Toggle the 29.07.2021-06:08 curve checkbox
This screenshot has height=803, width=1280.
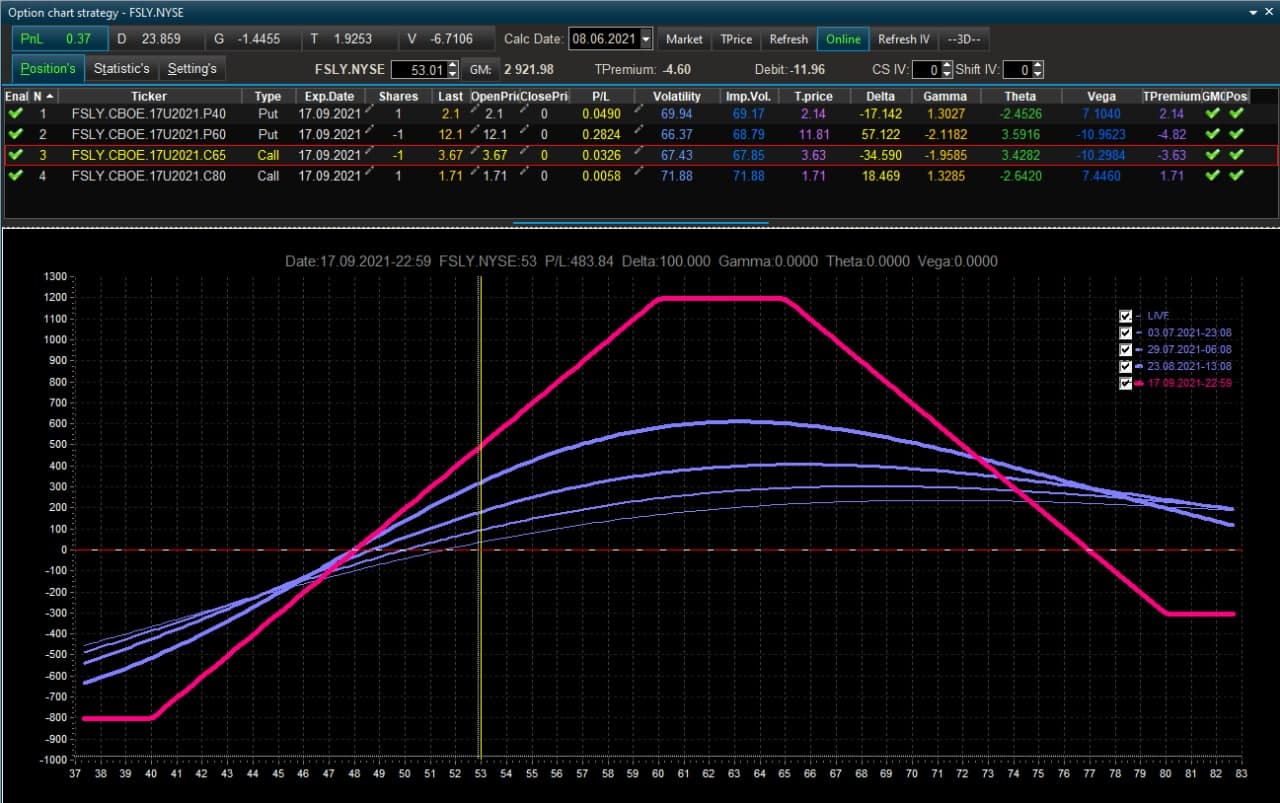[x=1127, y=349]
